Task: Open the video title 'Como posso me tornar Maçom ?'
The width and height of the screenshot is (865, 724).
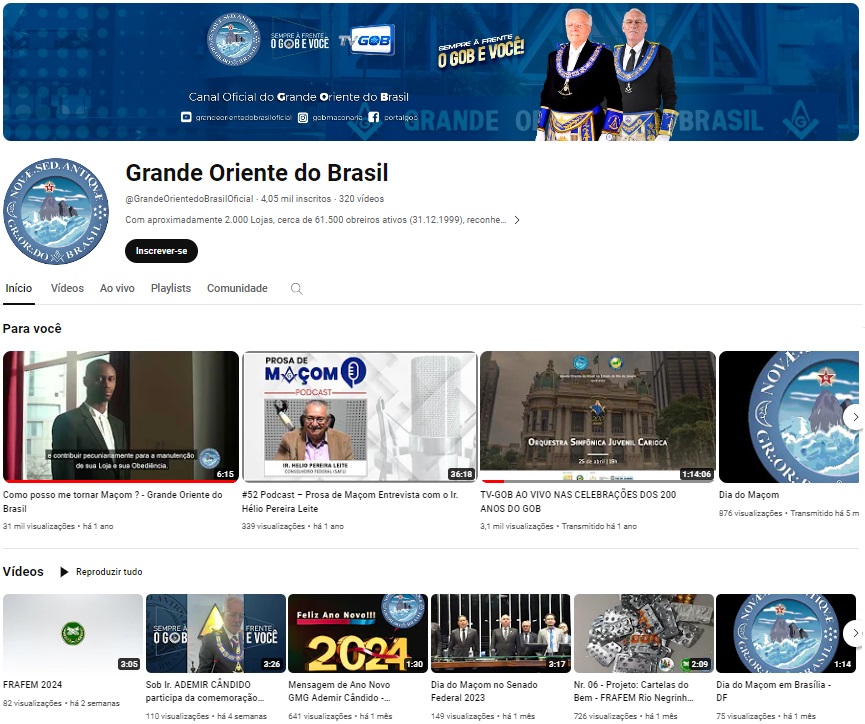Action: 113,502
